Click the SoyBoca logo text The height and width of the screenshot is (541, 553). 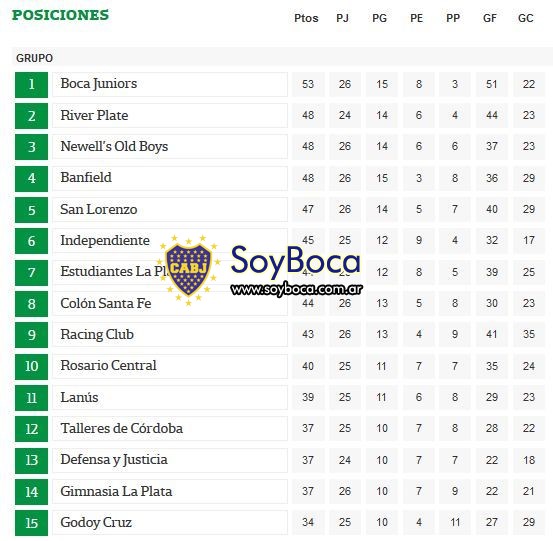(296, 262)
